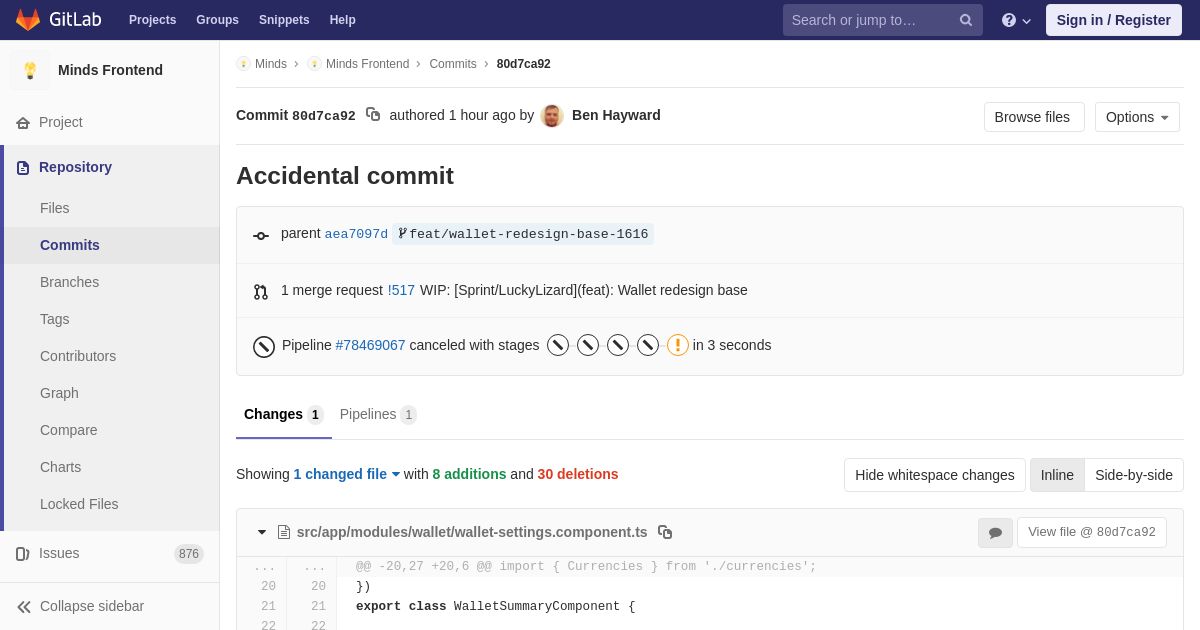This screenshot has width=1200, height=630.
Task: Click Ben Hayward author name
Action: pos(616,115)
